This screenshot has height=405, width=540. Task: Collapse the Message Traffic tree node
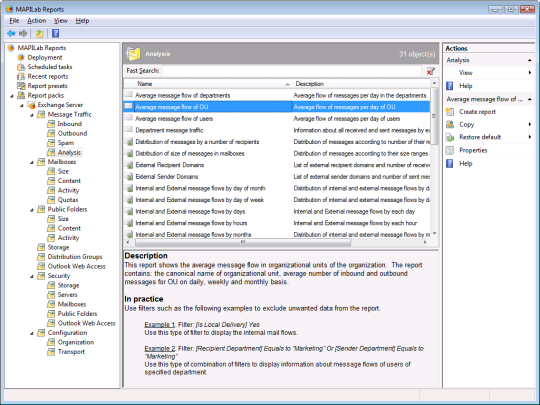point(32,115)
